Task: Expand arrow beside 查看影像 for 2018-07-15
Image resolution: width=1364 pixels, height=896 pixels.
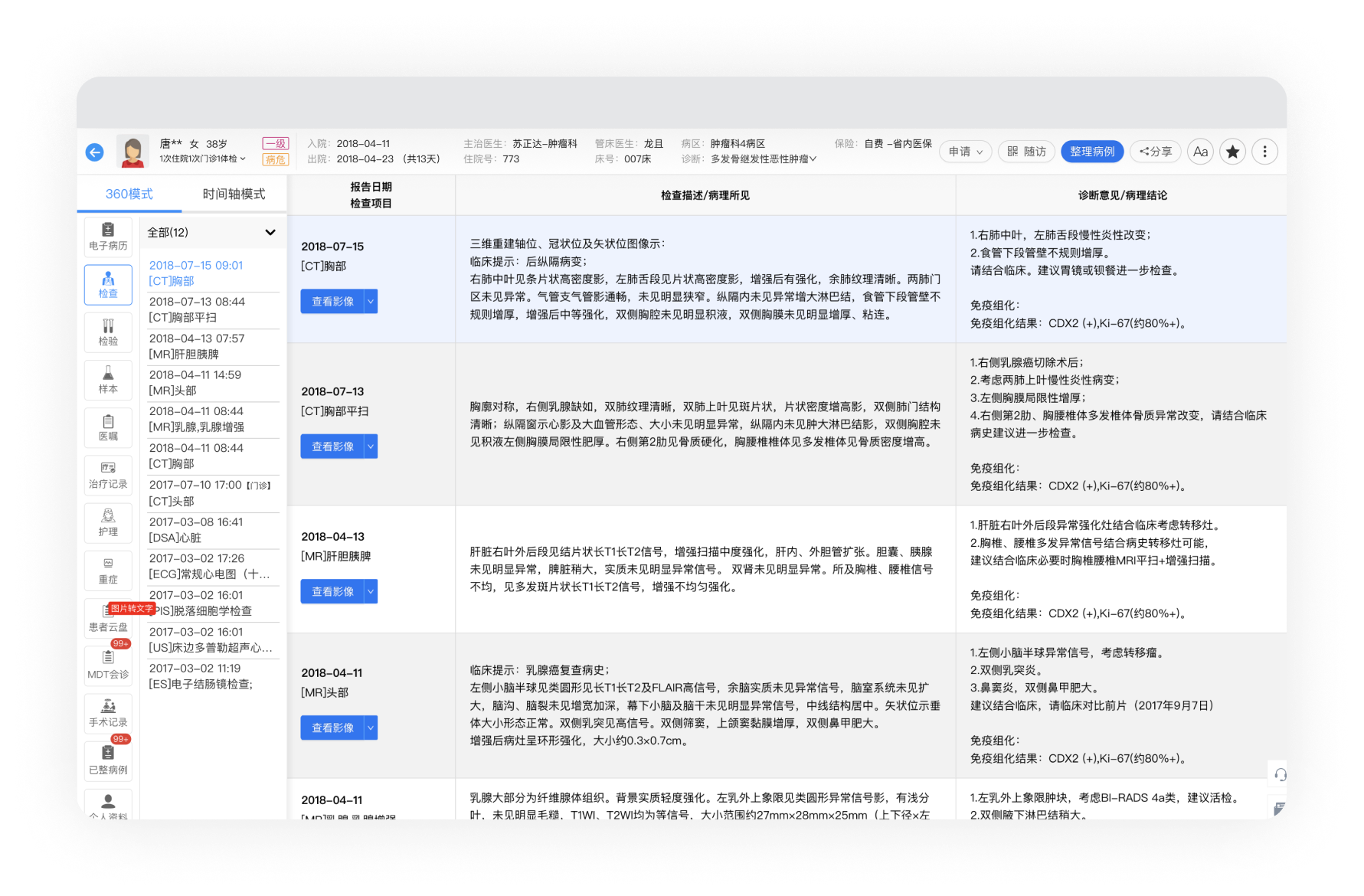Action: coord(371,302)
